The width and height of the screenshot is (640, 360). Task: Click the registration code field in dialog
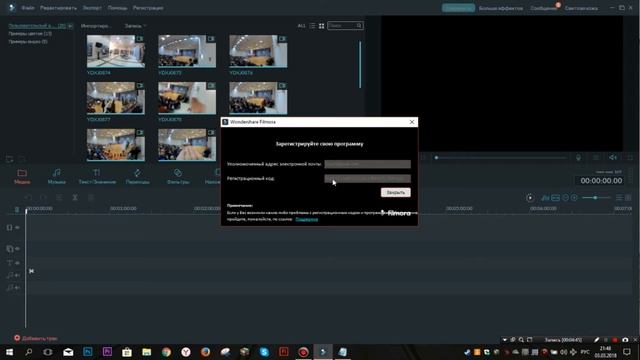(367, 178)
